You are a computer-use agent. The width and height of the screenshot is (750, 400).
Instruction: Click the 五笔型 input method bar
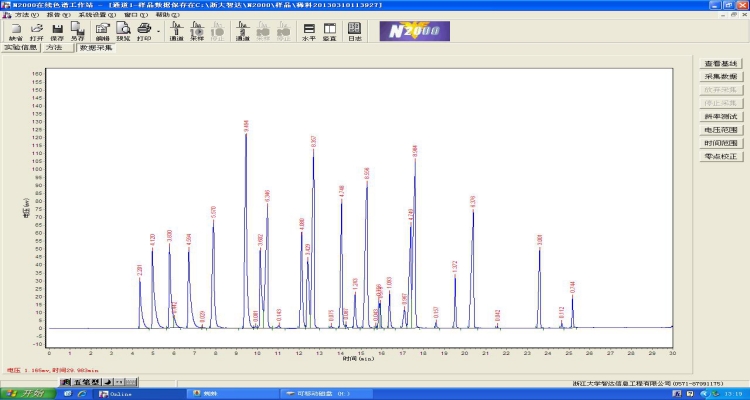[x=86, y=382]
